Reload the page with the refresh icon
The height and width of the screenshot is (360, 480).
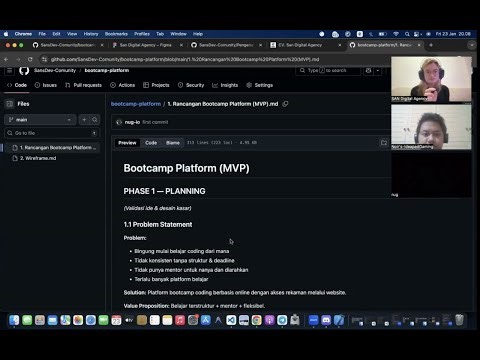click(30, 59)
